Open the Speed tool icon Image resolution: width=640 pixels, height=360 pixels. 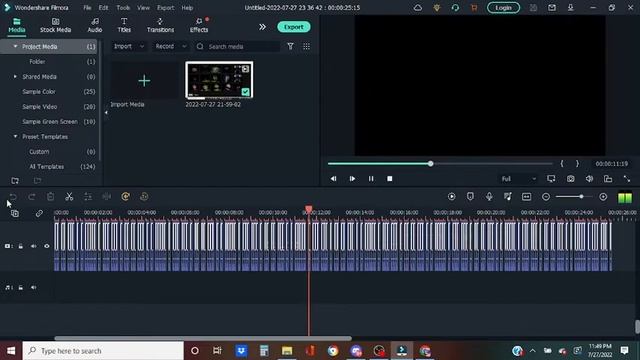(x=125, y=197)
